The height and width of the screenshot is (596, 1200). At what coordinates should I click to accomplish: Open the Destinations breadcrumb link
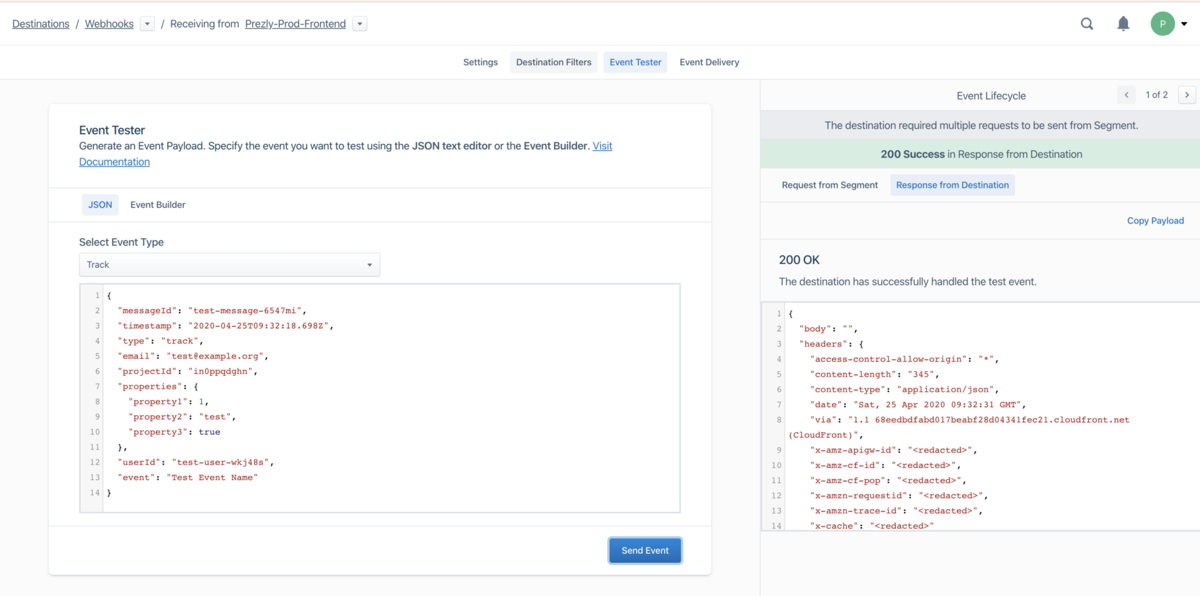[x=41, y=24]
